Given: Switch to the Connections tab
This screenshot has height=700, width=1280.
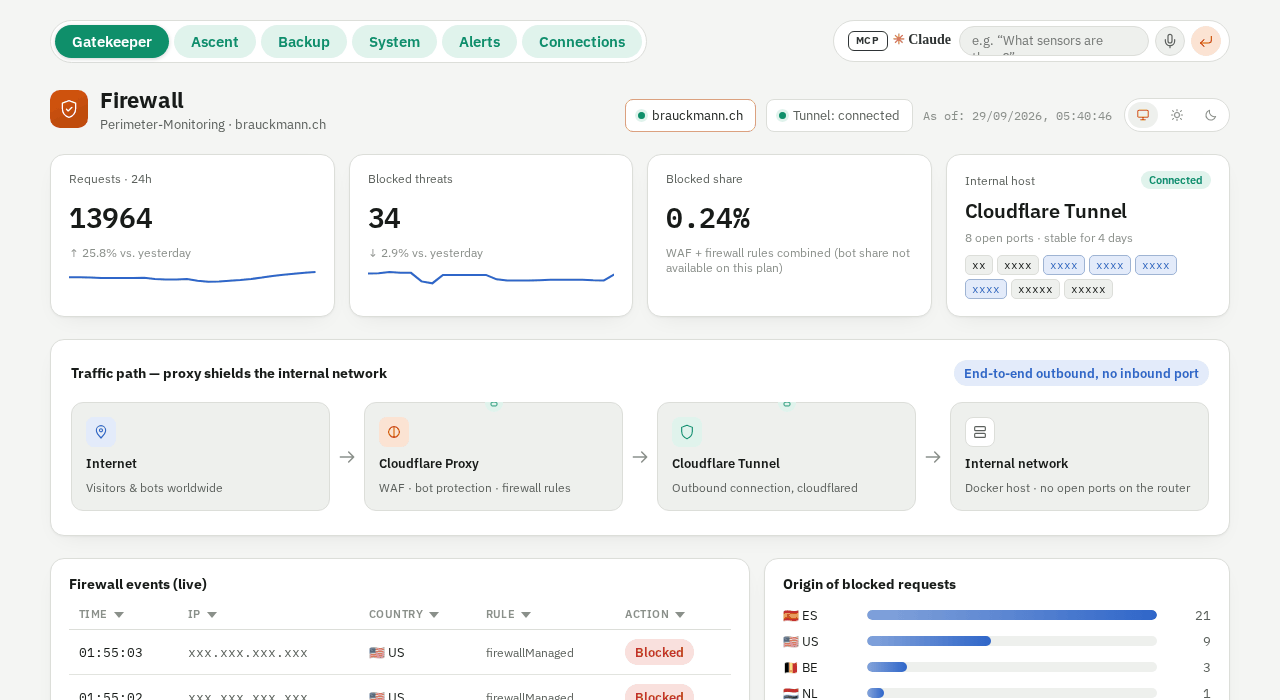Looking at the screenshot, I should click(582, 42).
